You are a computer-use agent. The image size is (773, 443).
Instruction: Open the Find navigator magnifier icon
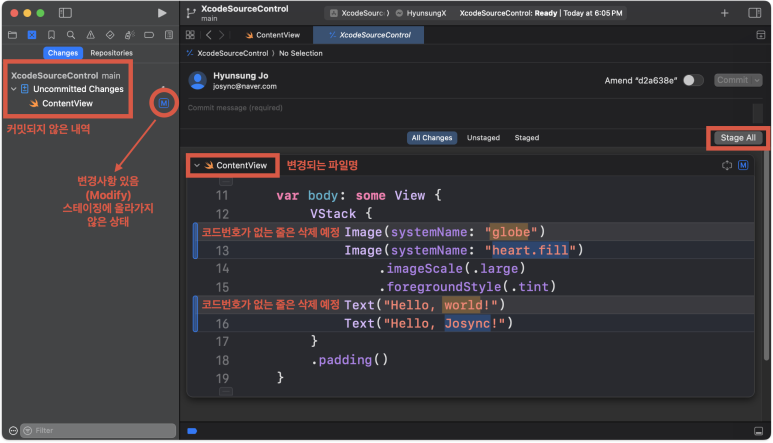(x=71, y=35)
